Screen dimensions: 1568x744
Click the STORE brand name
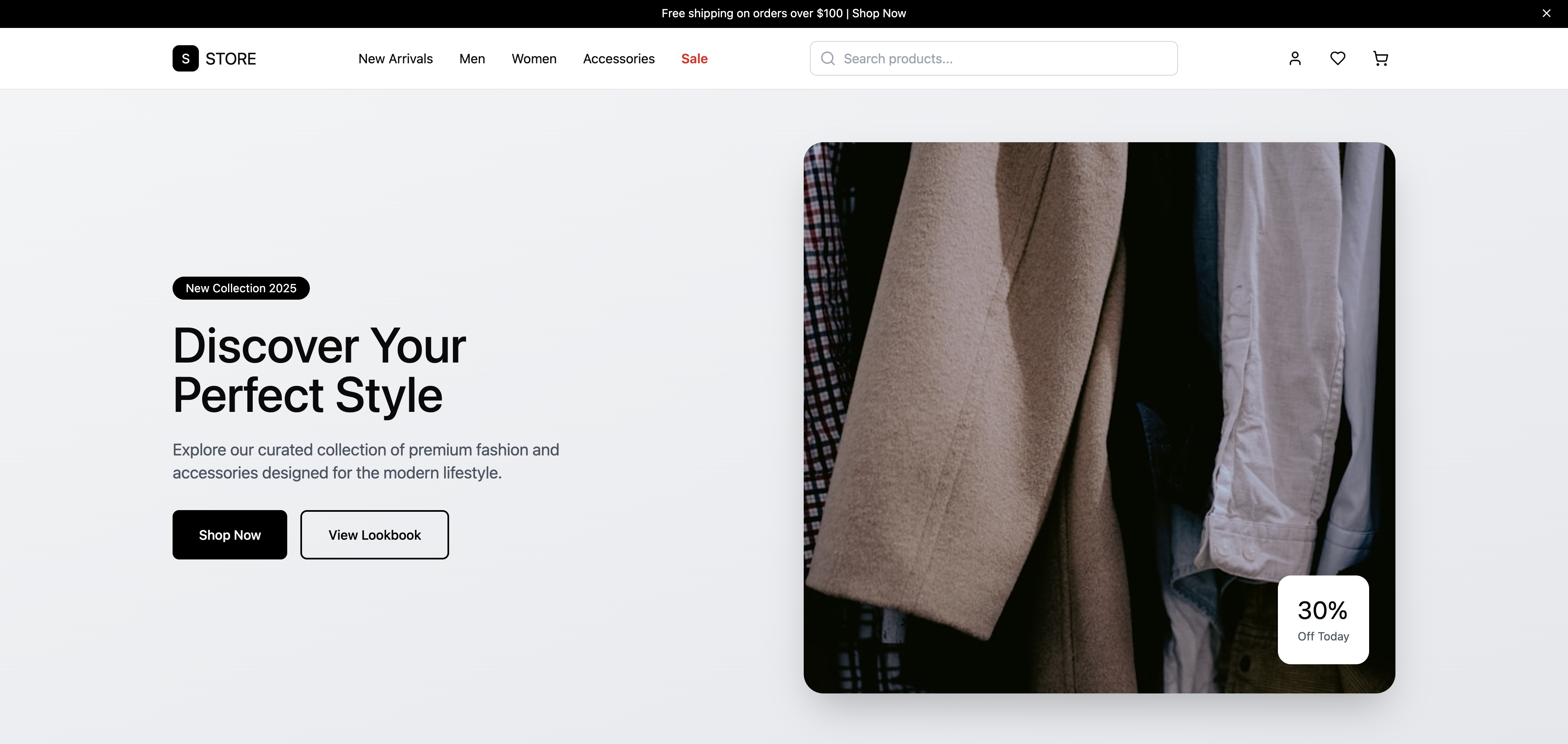click(231, 58)
